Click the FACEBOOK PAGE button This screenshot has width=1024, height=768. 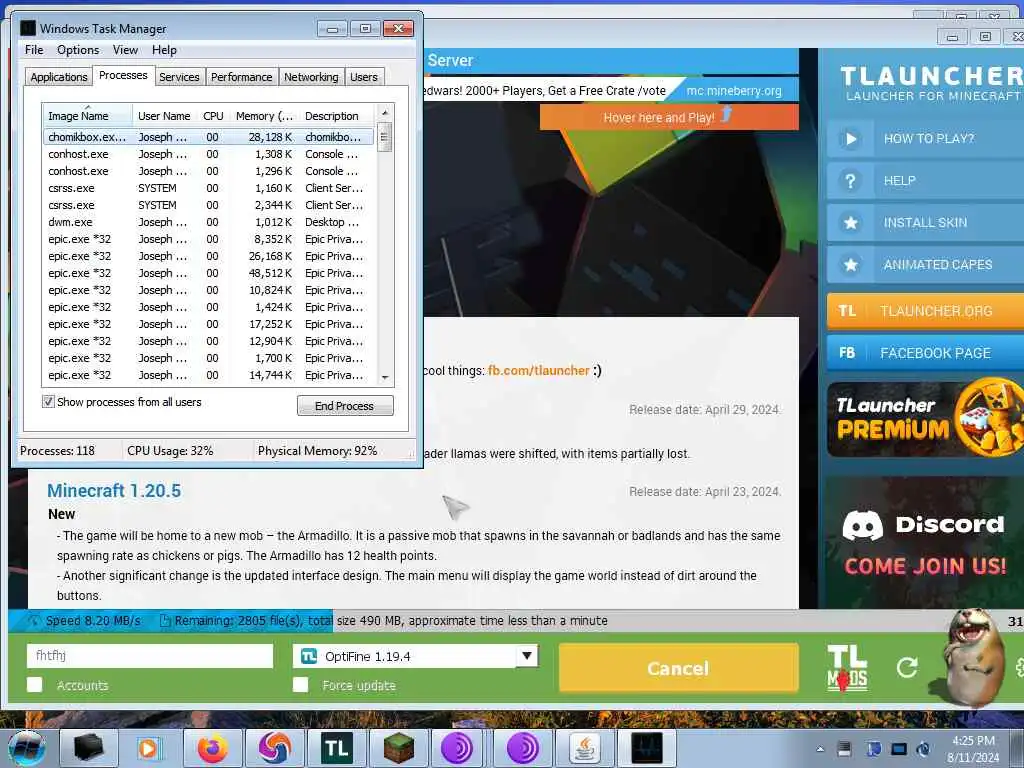point(925,353)
